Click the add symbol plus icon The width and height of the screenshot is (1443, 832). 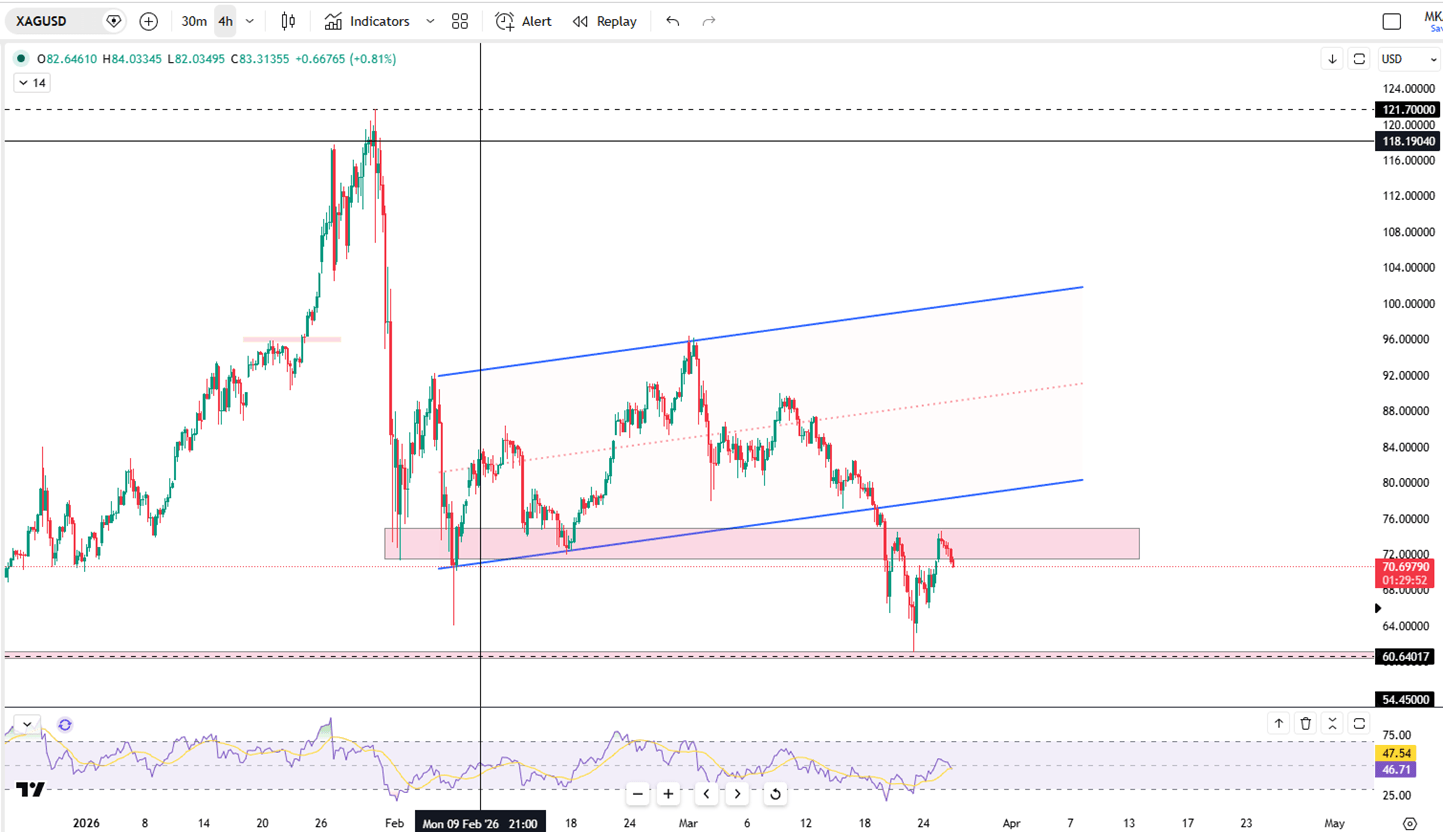tap(149, 21)
